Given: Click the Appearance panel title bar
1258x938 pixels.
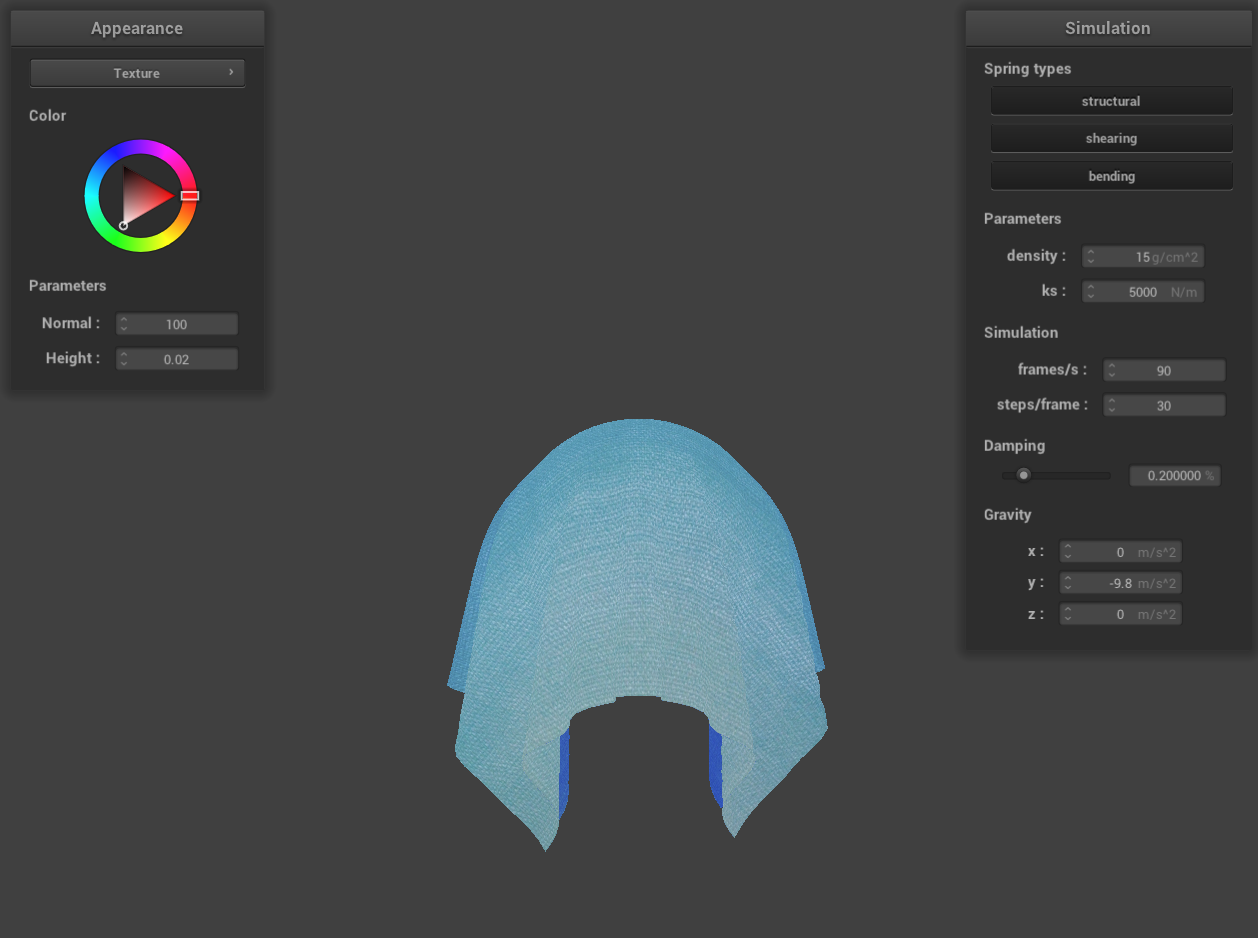Looking at the screenshot, I should tap(137, 28).
